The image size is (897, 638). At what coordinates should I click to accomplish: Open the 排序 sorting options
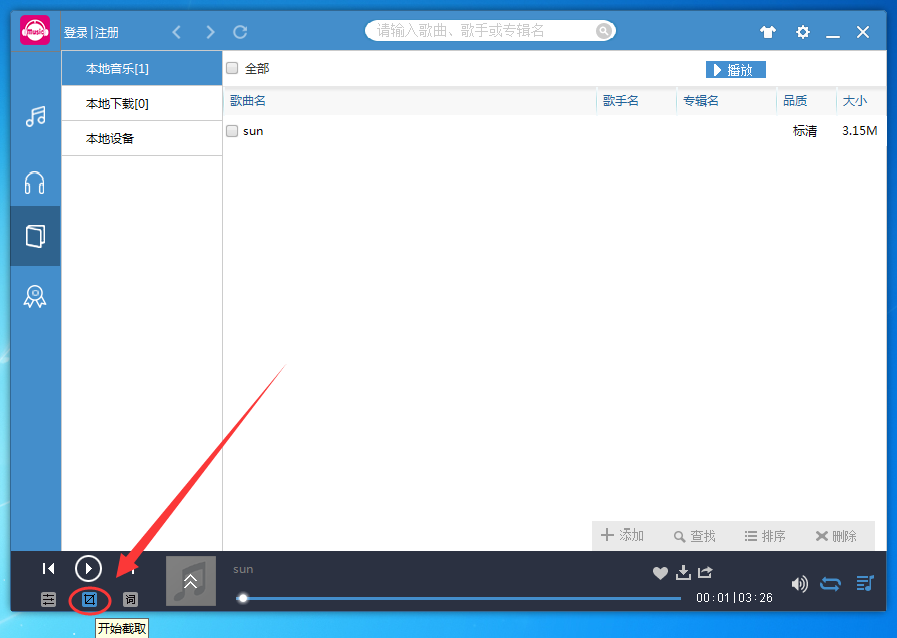tap(764, 535)
